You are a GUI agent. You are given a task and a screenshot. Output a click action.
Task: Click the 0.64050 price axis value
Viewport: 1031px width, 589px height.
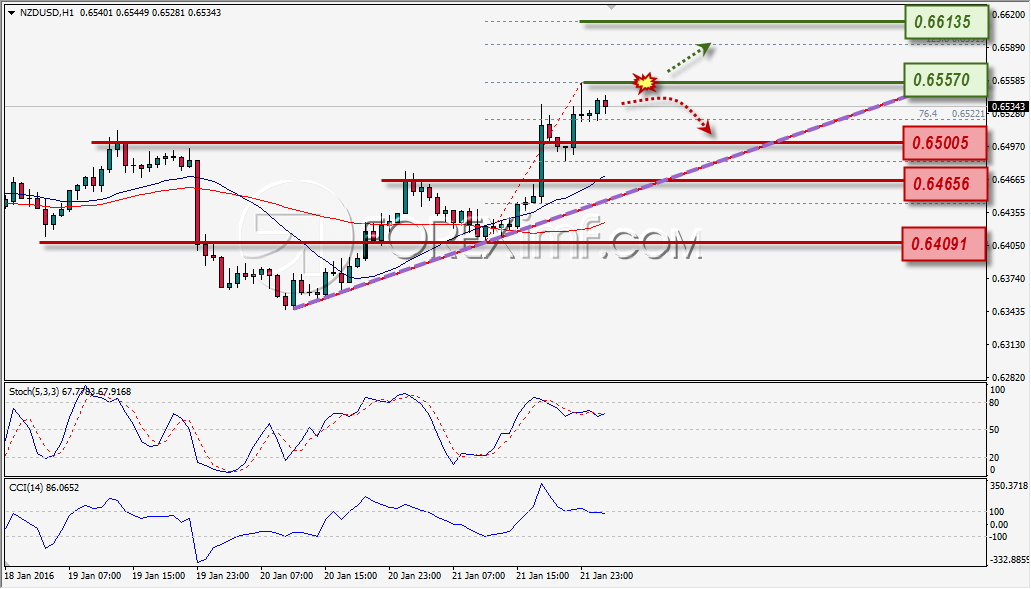[x=1008, y=245]
